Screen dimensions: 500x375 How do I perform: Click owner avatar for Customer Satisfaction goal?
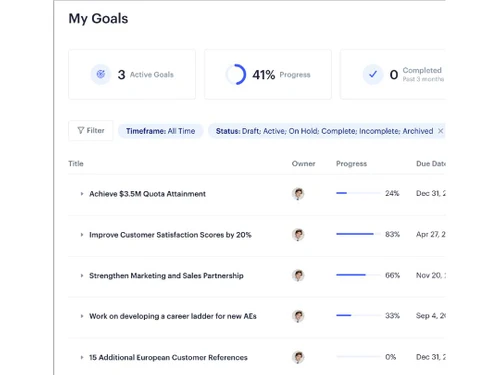pos(298,235)
